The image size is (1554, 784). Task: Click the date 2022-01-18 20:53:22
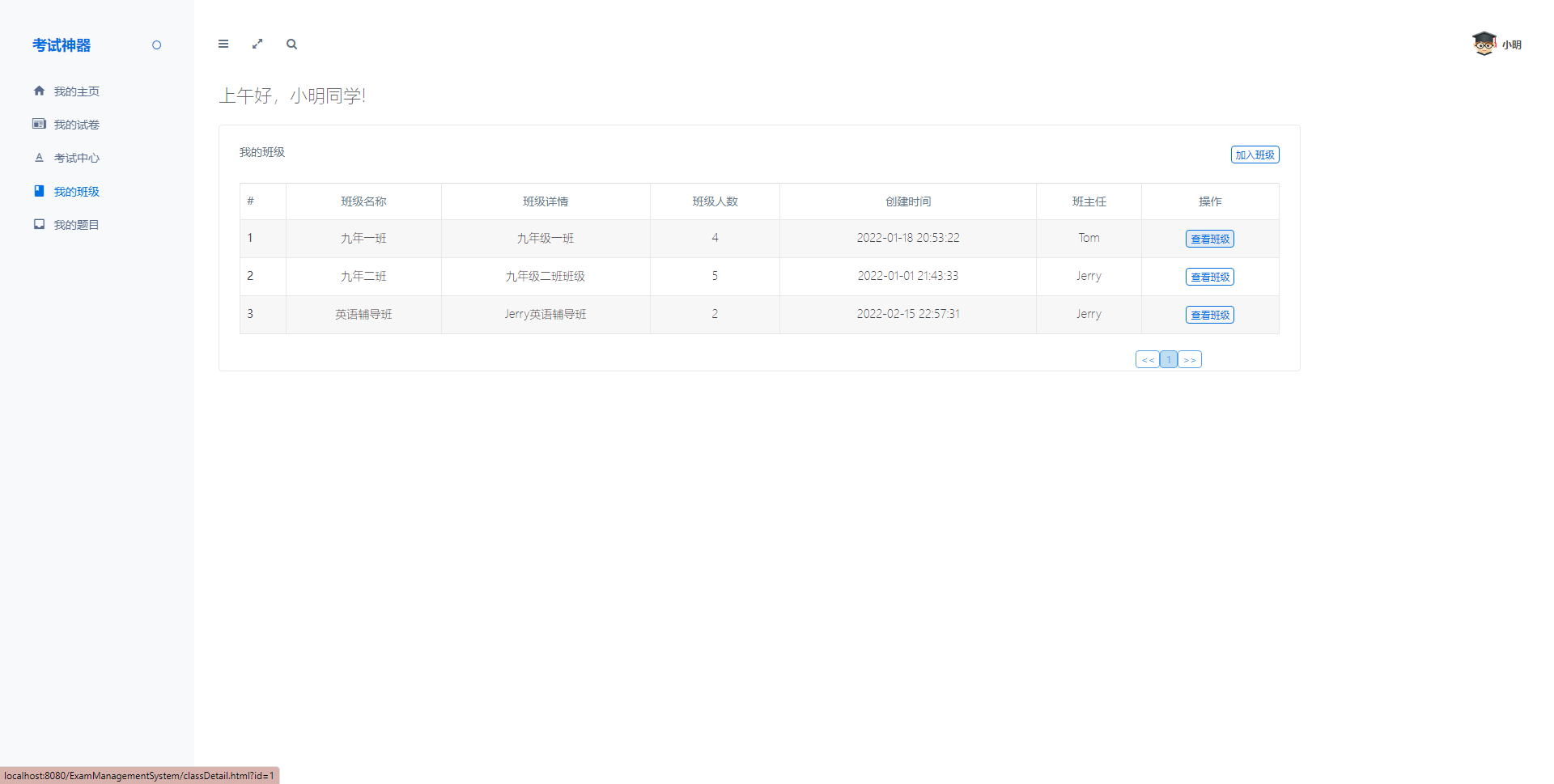(x=908, y=238)
